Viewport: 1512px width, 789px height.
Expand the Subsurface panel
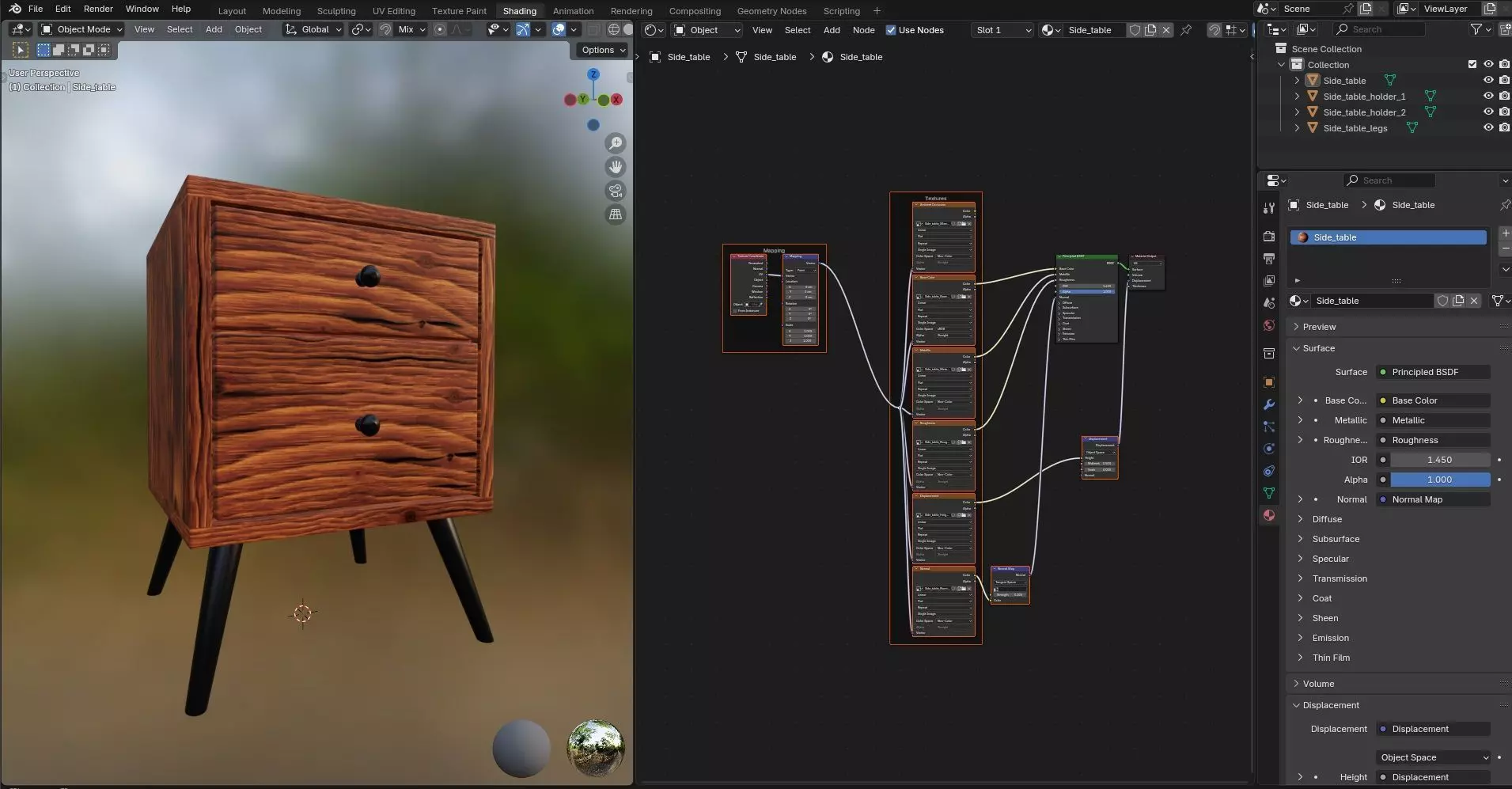(1336, 539)
